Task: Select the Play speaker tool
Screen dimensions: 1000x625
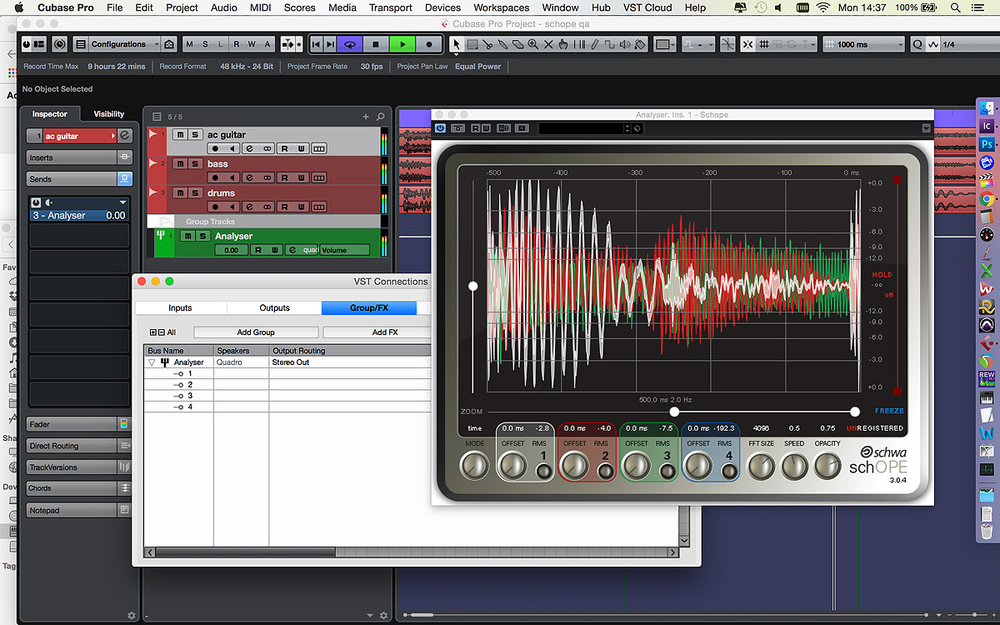Action: 625,44
